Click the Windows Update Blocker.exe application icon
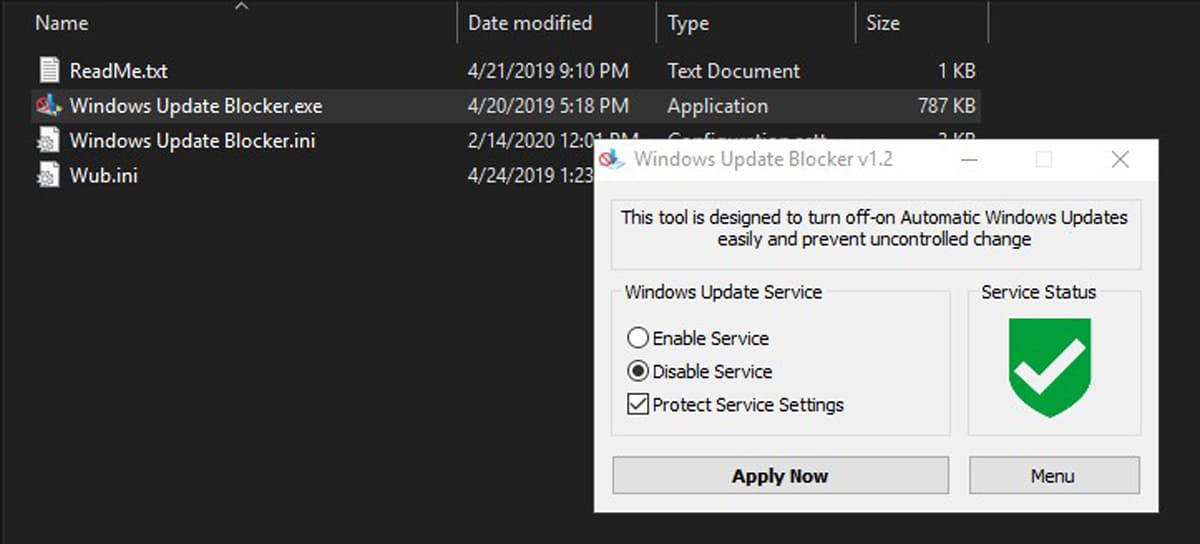 tap(49, 105)
